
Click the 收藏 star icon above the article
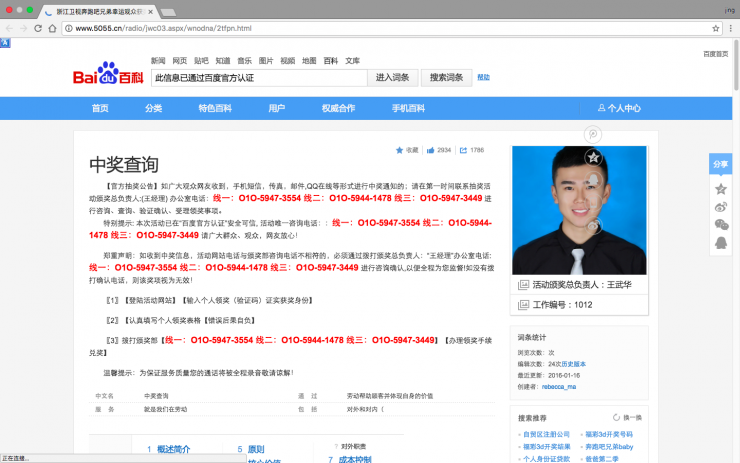pyautogui.click(x=400, y=150)
